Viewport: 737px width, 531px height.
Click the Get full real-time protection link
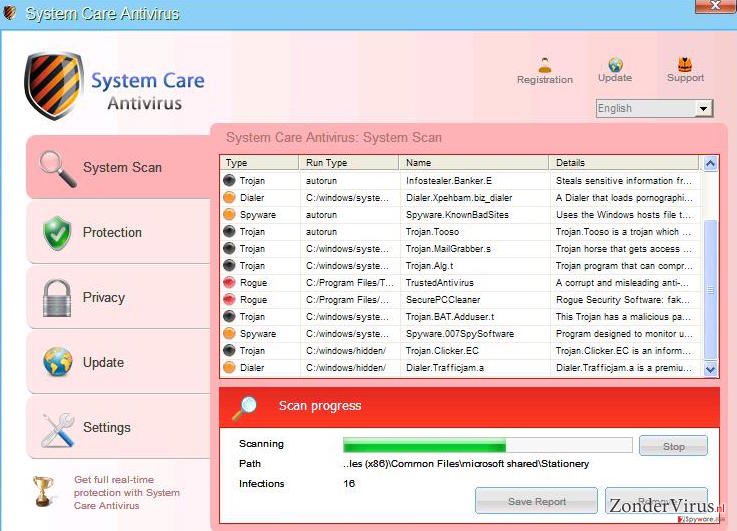point(126,492)
